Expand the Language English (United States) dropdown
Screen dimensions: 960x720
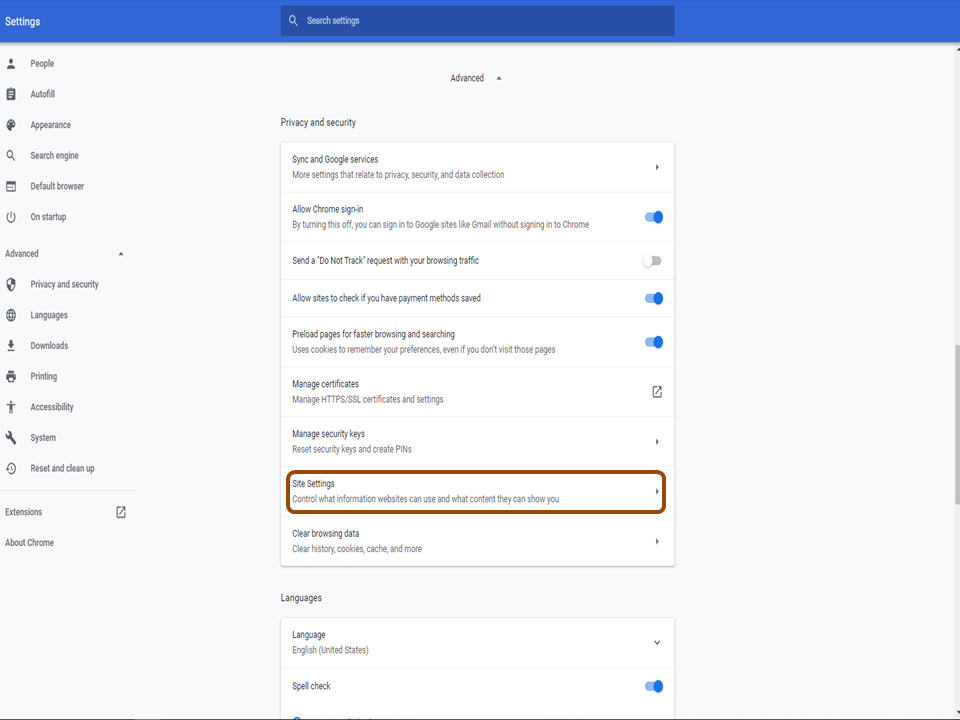coord(657,643)
